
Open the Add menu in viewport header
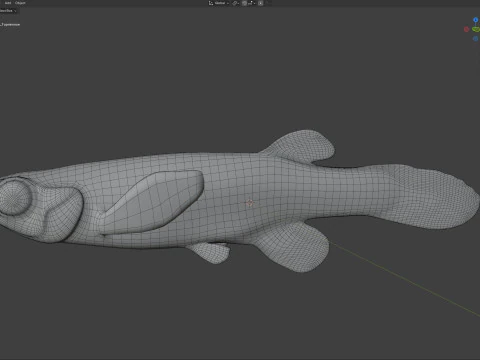click(x=8, y=3)
